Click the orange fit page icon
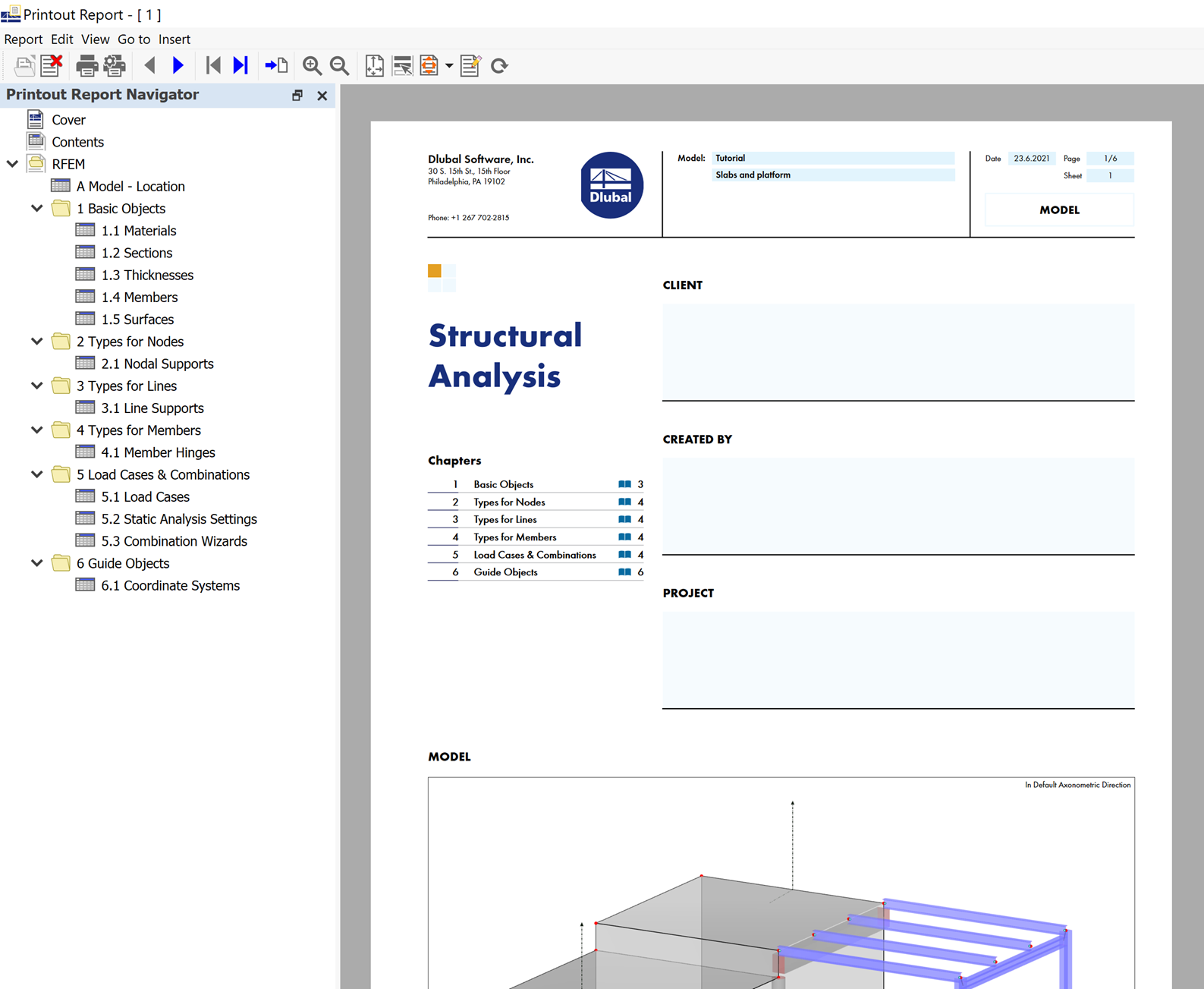This screenshot has height=989, width=1204. click(x=429, y=66)
